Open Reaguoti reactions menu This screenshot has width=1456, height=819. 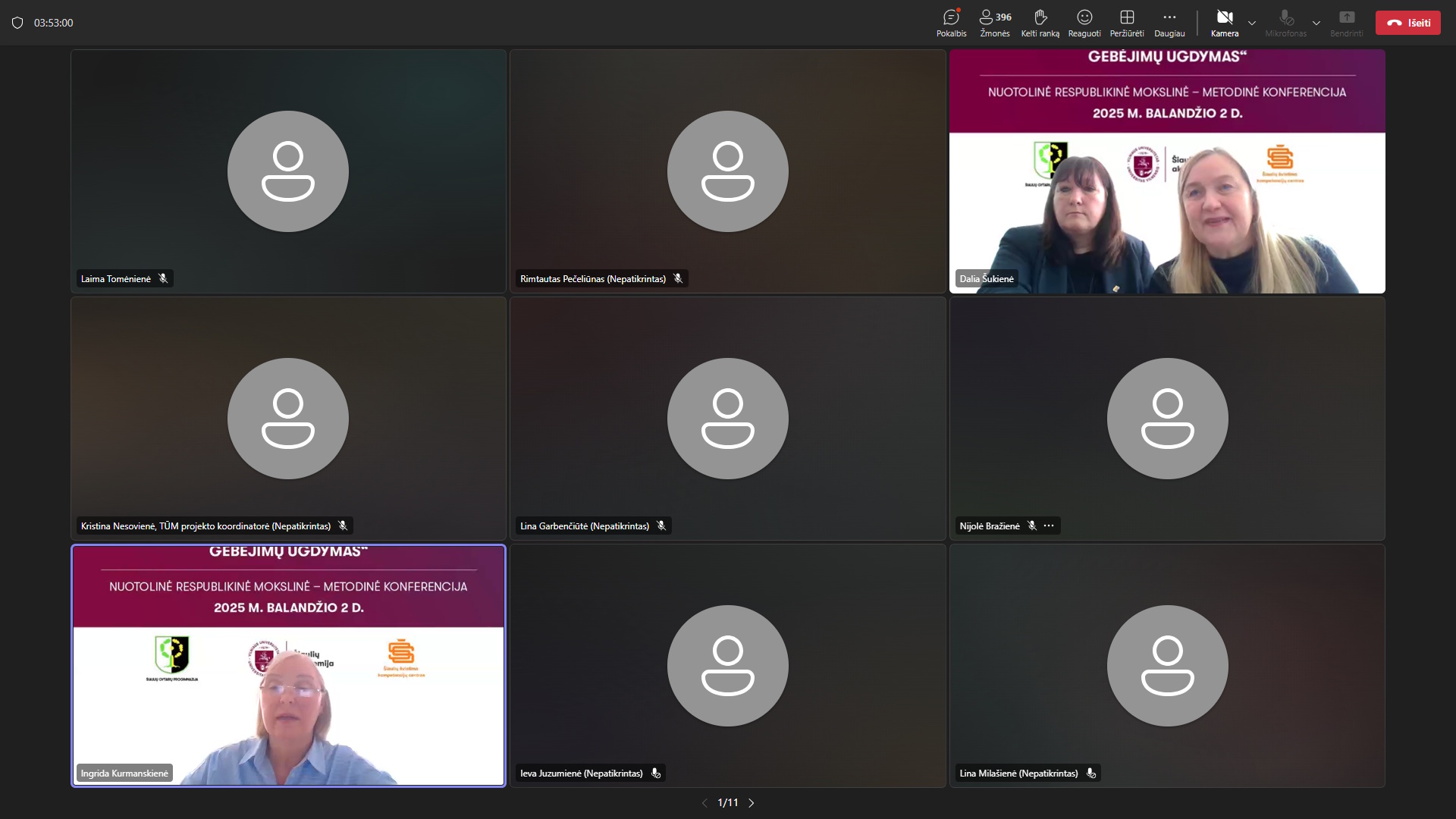click(x=1084, y=22)
